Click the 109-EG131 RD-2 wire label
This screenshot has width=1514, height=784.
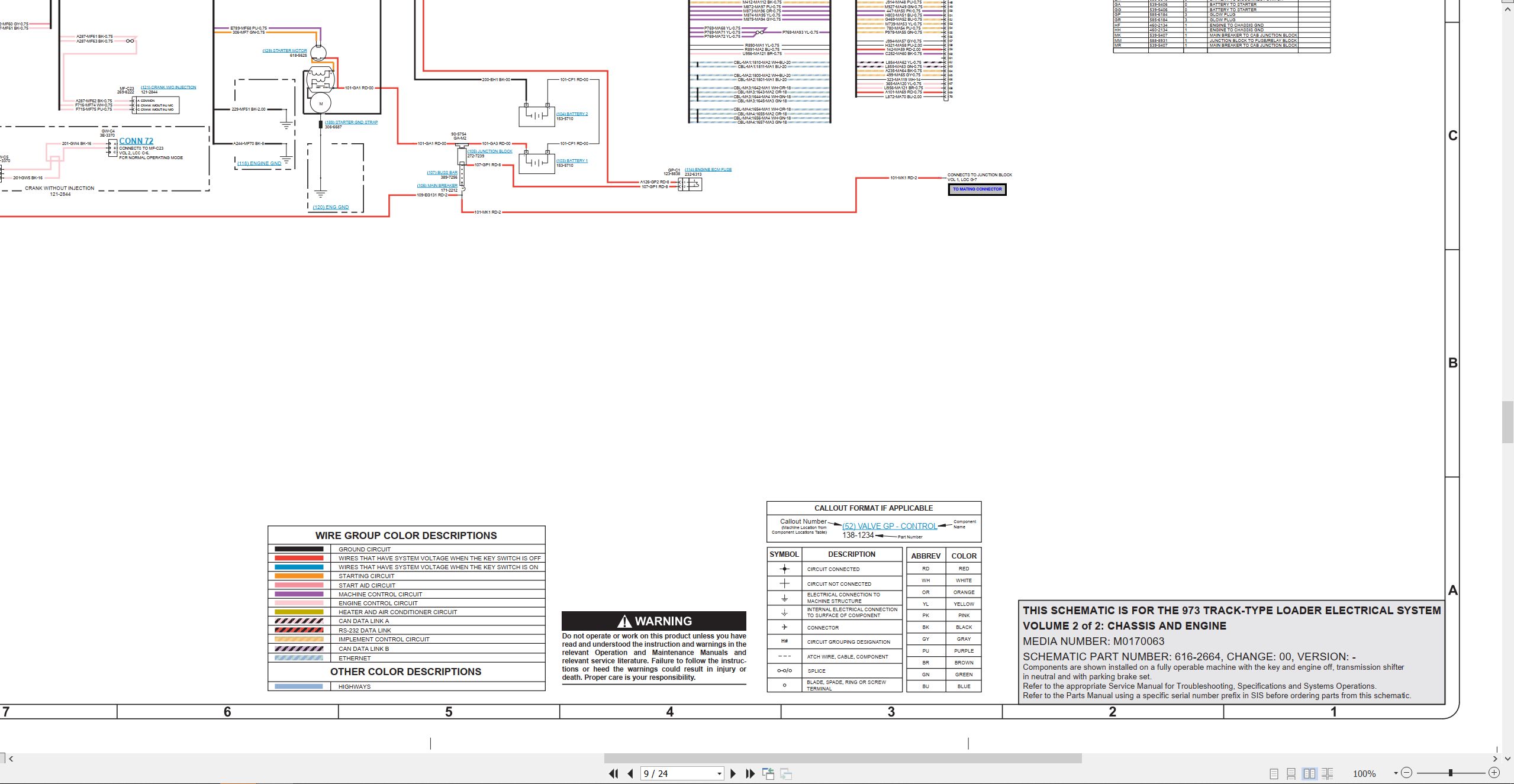pos(432,195)
